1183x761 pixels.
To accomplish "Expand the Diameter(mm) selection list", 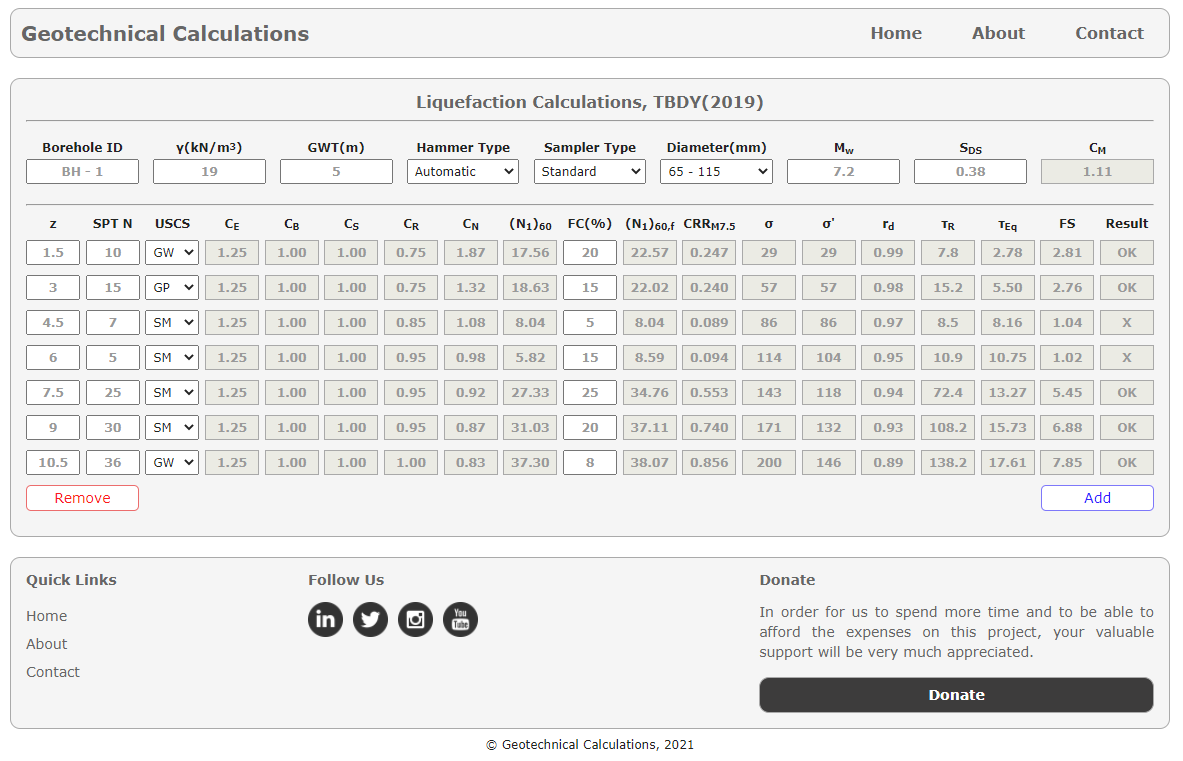I will click(716, 171).
